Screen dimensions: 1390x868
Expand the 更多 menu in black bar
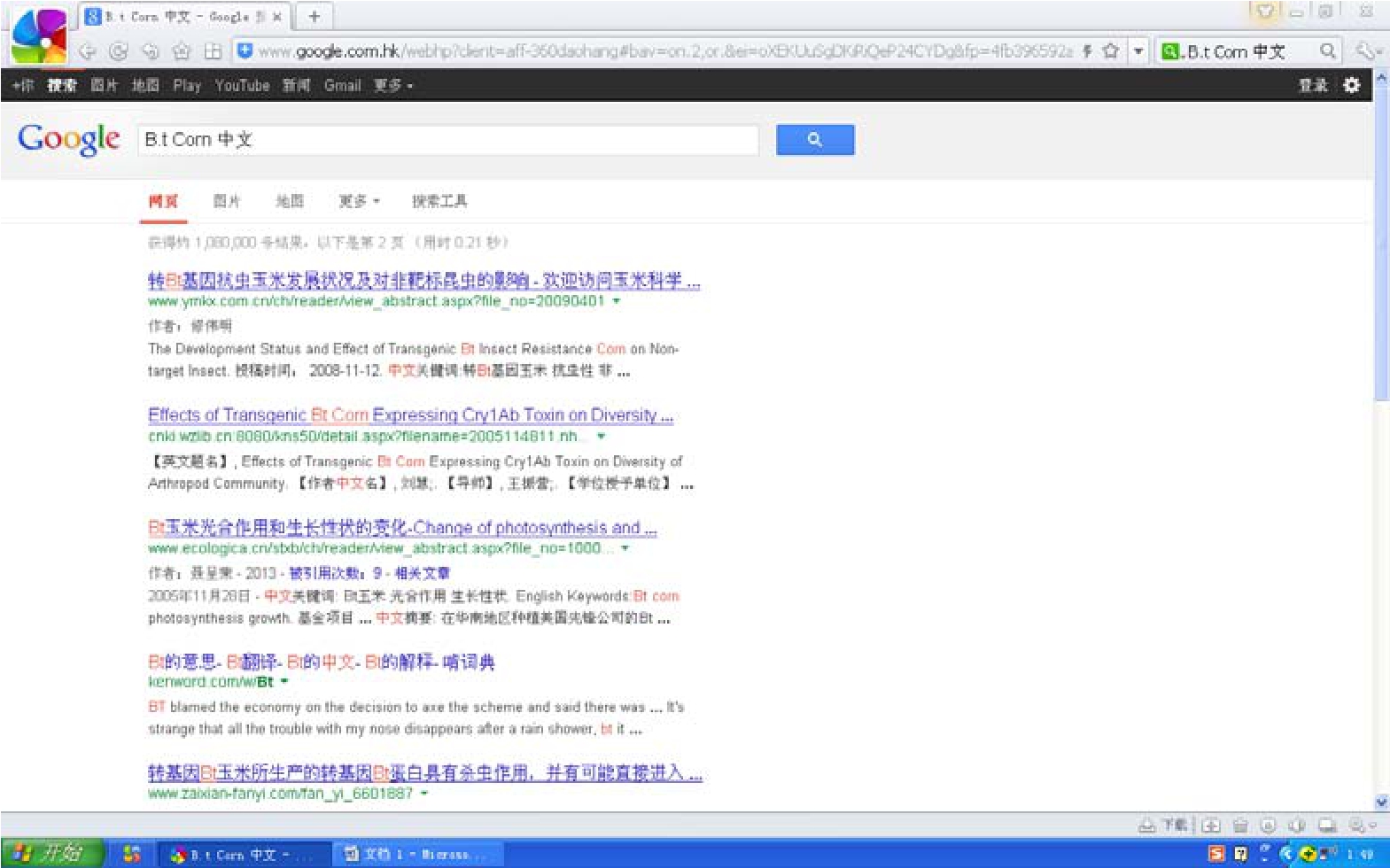393,86
